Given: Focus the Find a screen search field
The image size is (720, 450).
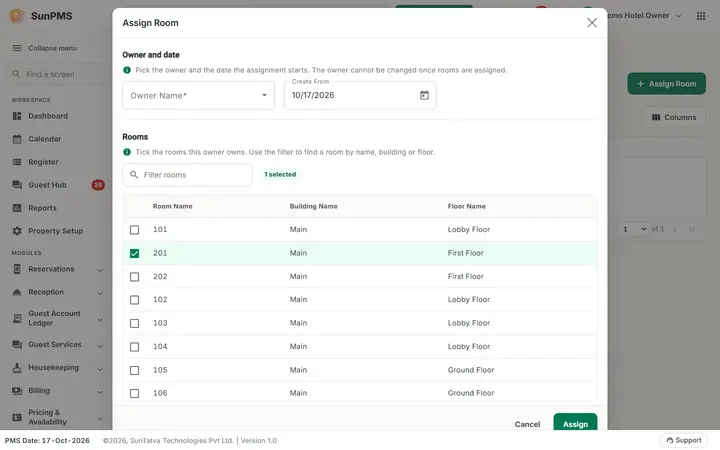Looking at the screenshot, I should pyautogui.click(x=56, y=74).
